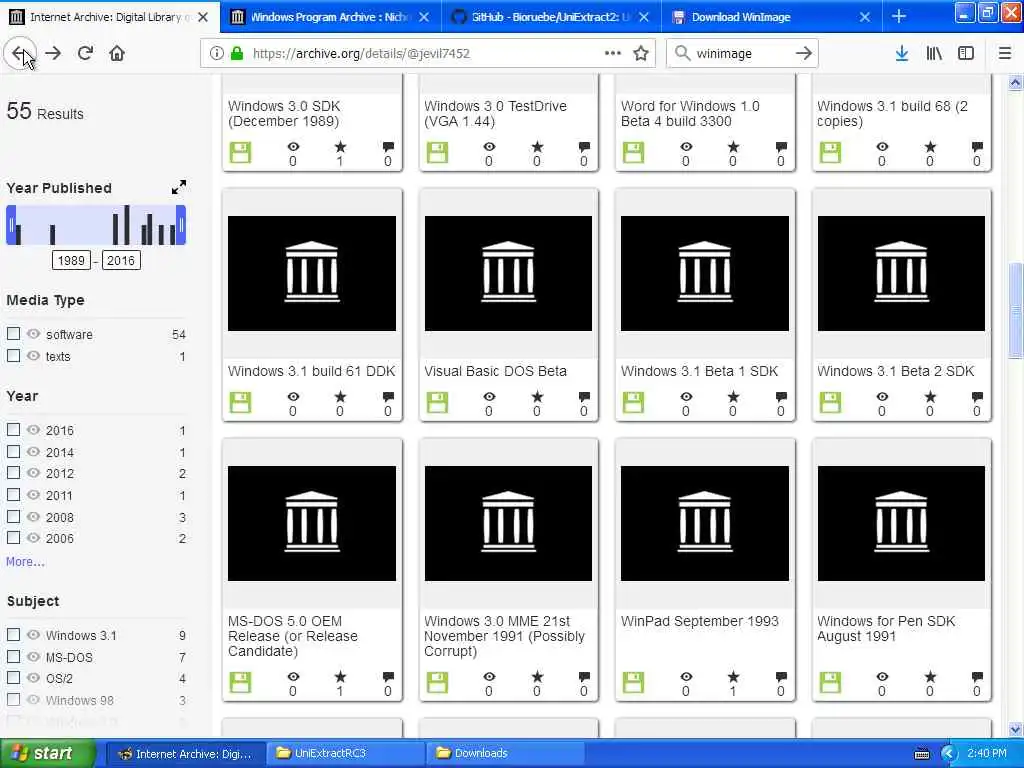Show only 2011 items with the eye icon
This screenshot has height=768, width=1024.
pyautogui.click(x=33, y=494)
